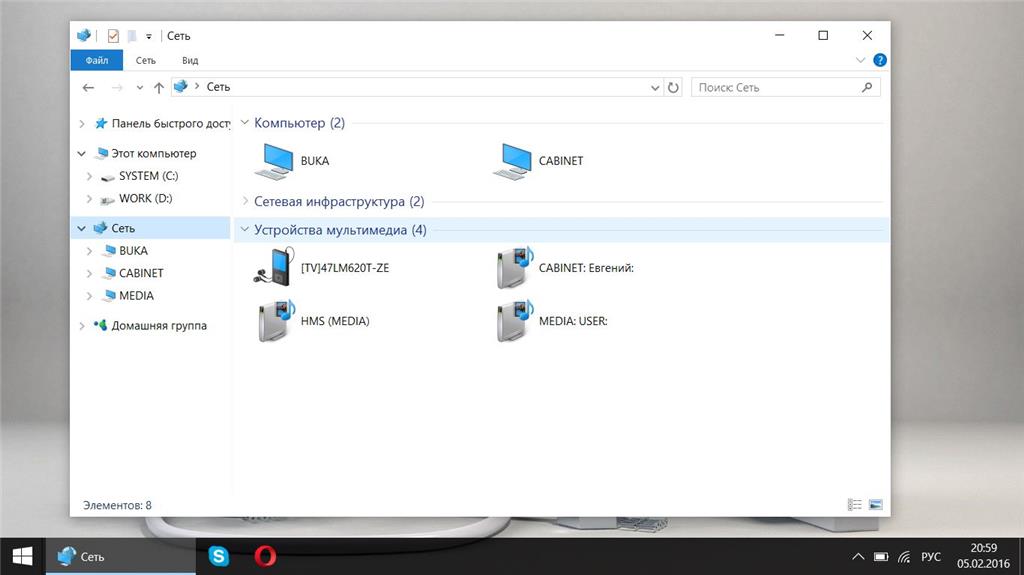Screen dimensions: 1024x575
Task: Select Домашняя группа in sidebar
Action: [150, 325]
